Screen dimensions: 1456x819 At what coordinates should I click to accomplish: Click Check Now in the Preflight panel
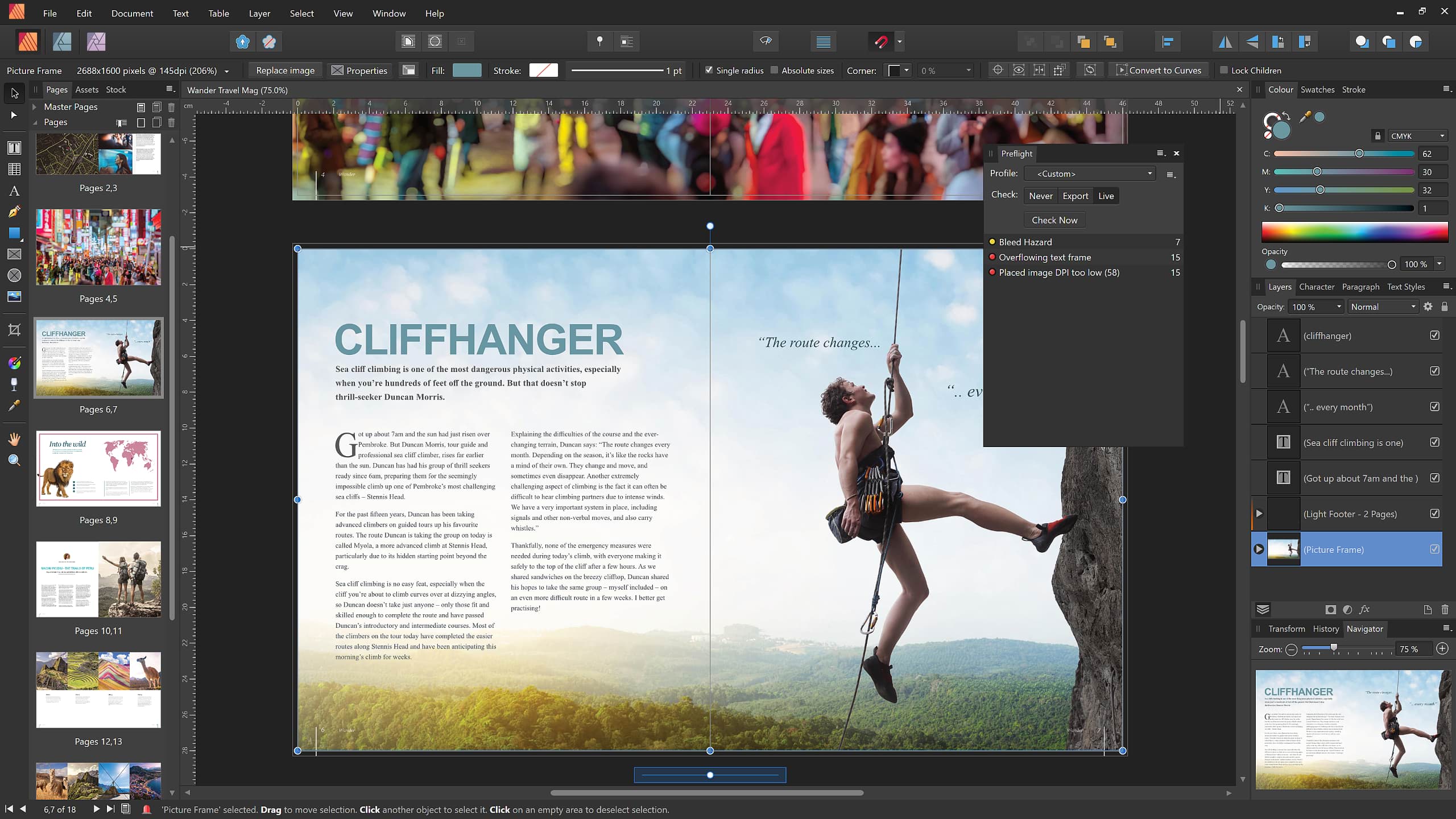[1054, 220]
